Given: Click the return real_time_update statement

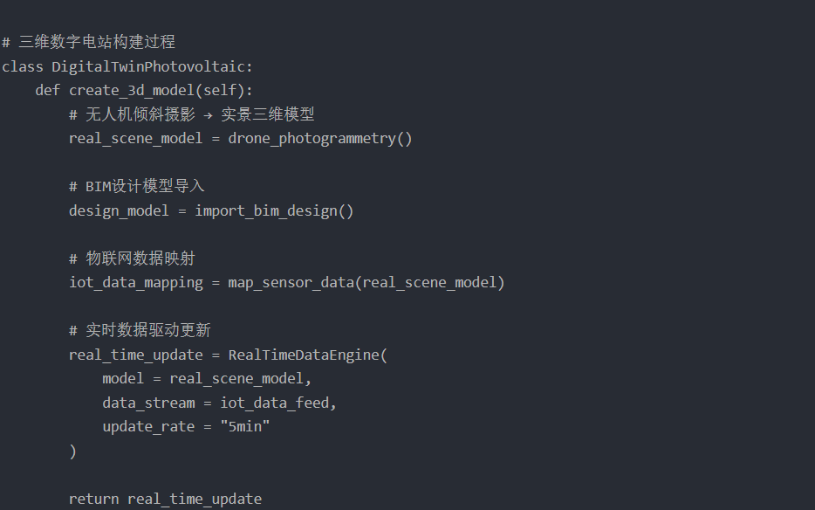Looking at the screenshot, I should coord(165,498).
